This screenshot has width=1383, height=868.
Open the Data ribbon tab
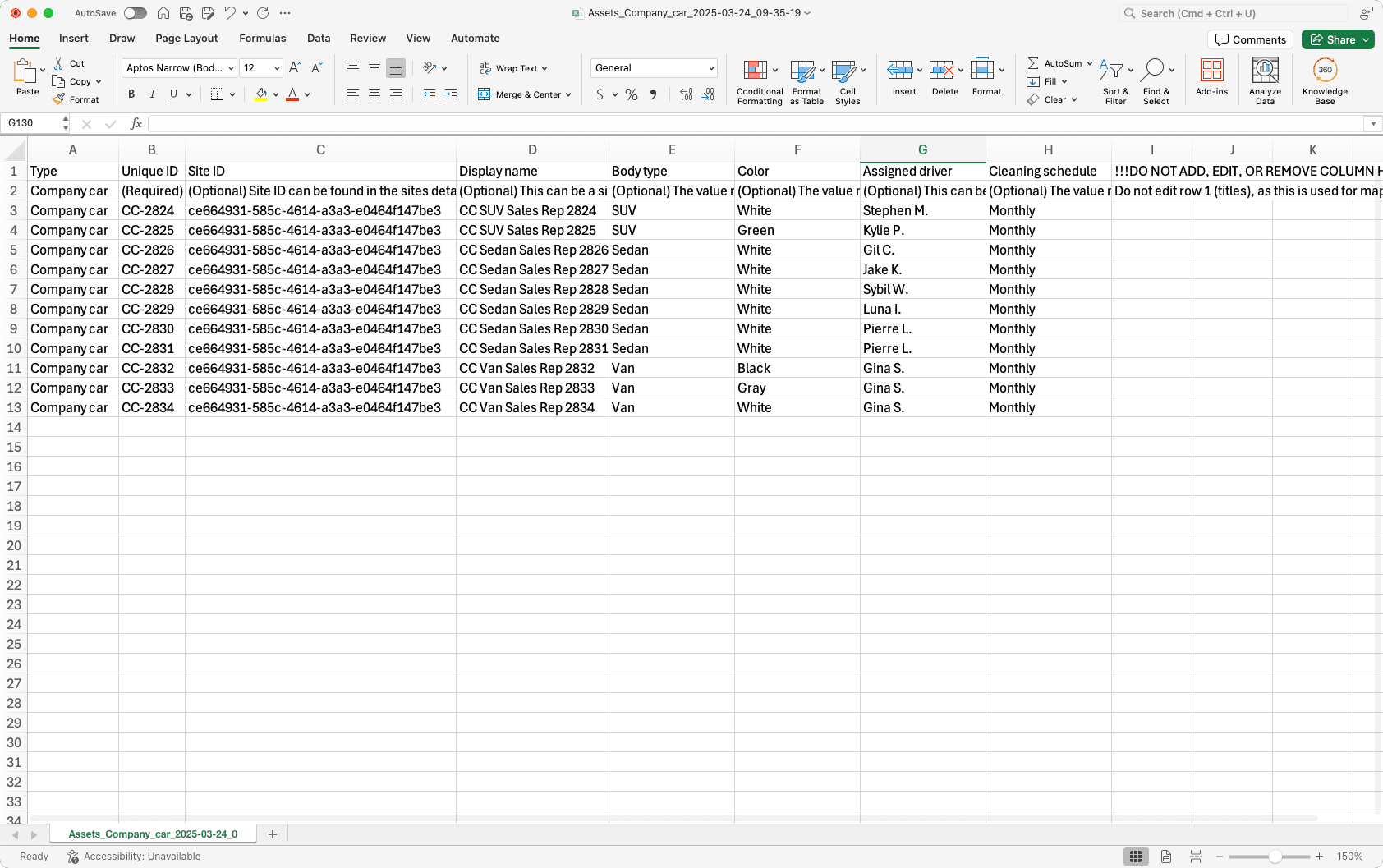click(x=319, y=38)
